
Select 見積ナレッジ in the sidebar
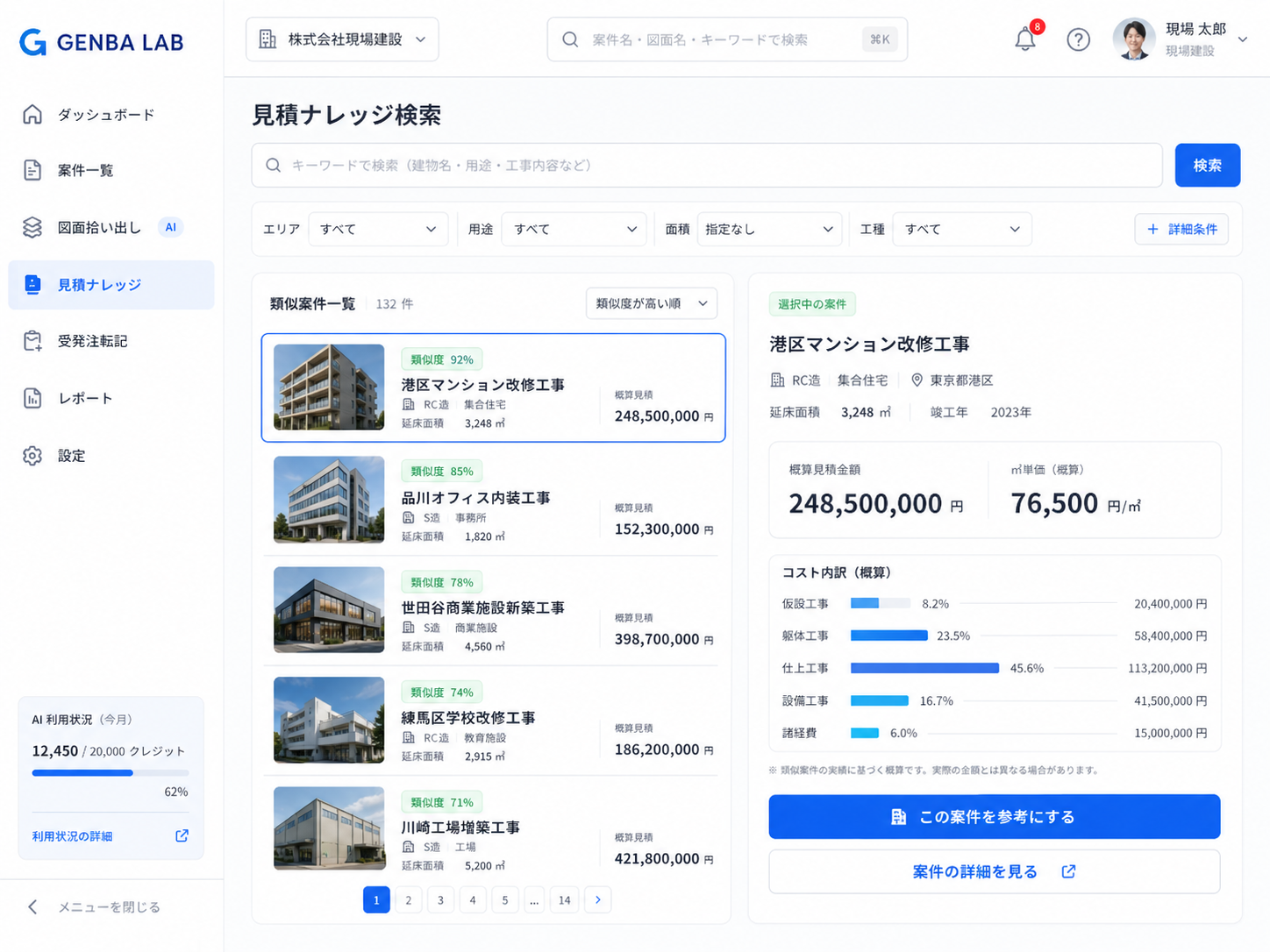pyautogui.click(x=111, y=284)
